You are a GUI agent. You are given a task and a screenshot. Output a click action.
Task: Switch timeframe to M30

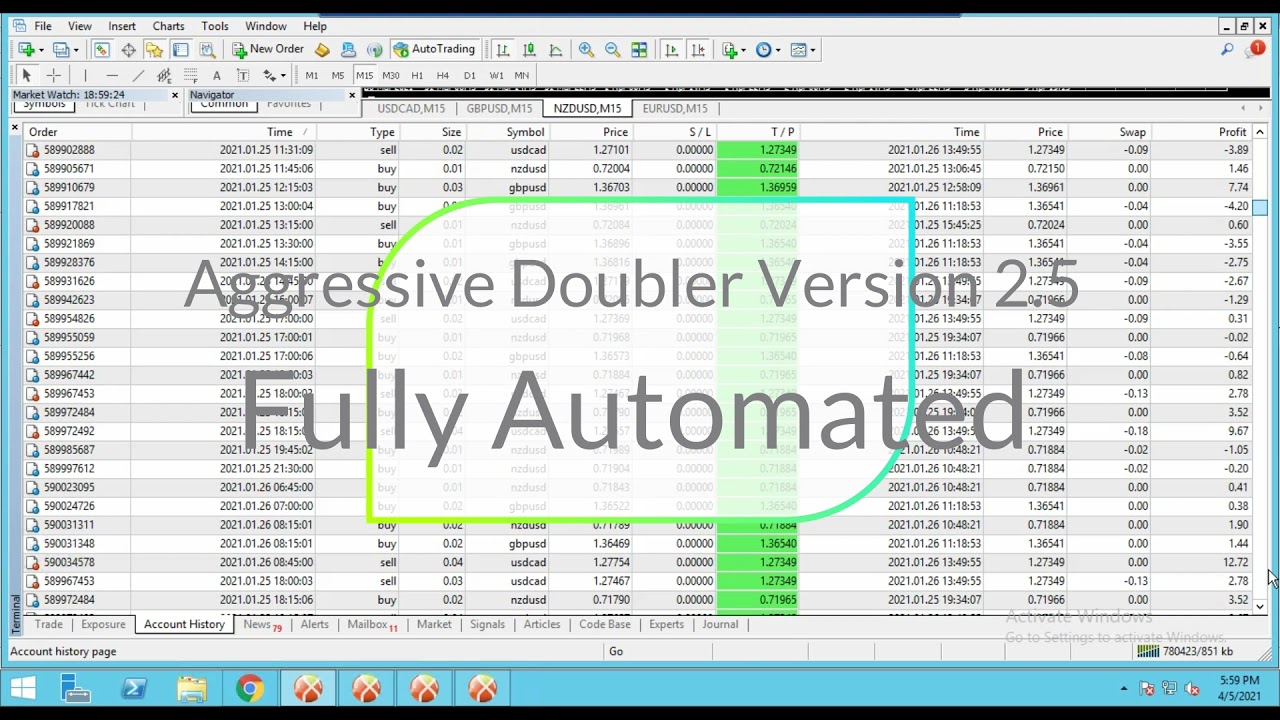tap(391, 75)
